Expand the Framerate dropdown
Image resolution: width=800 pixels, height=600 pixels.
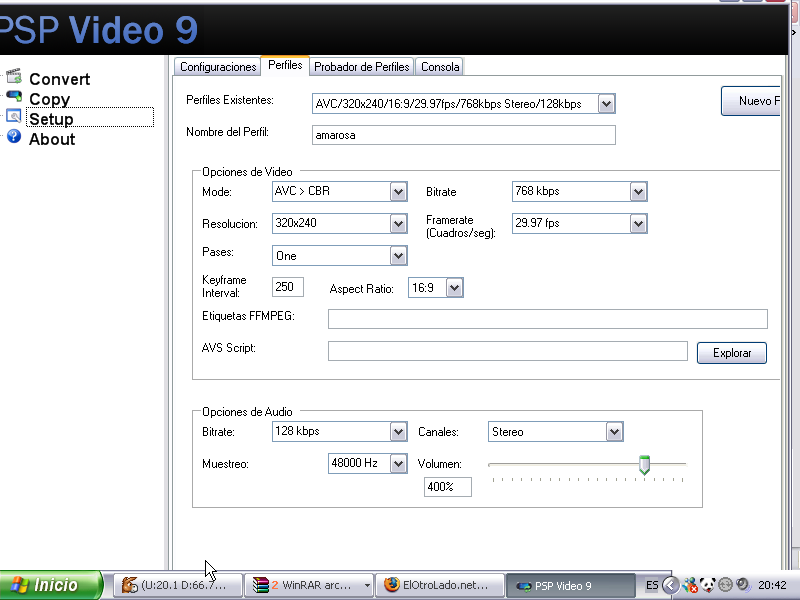(x=638, y=224)
